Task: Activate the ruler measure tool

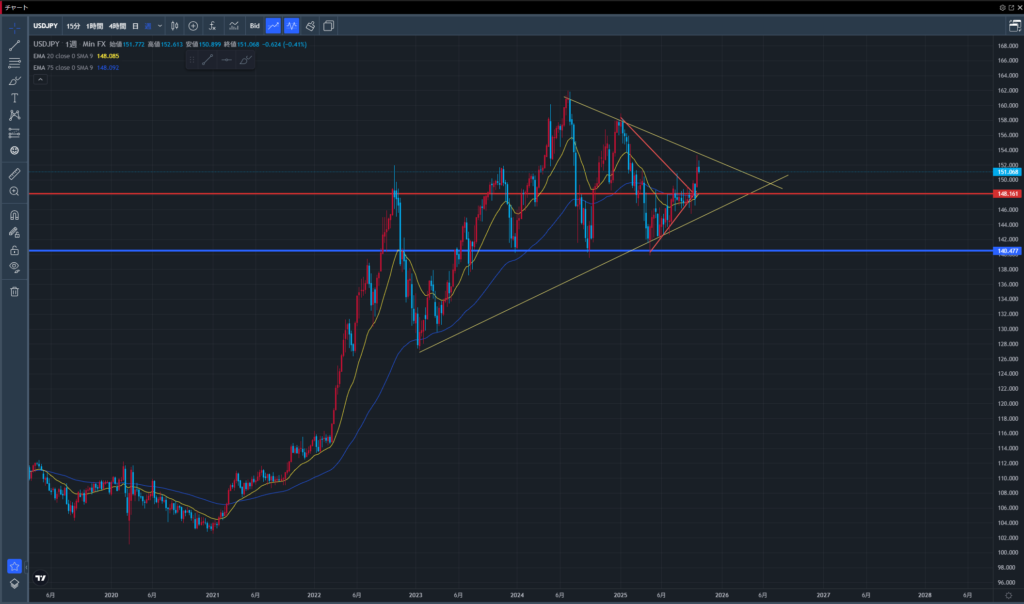Action: click(14, 174)
